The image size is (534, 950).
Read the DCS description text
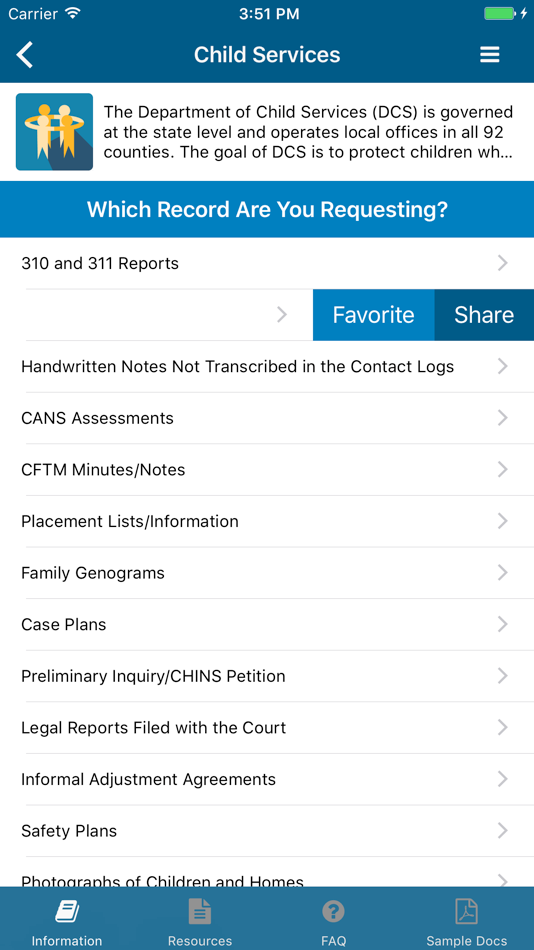pos(309,132)
